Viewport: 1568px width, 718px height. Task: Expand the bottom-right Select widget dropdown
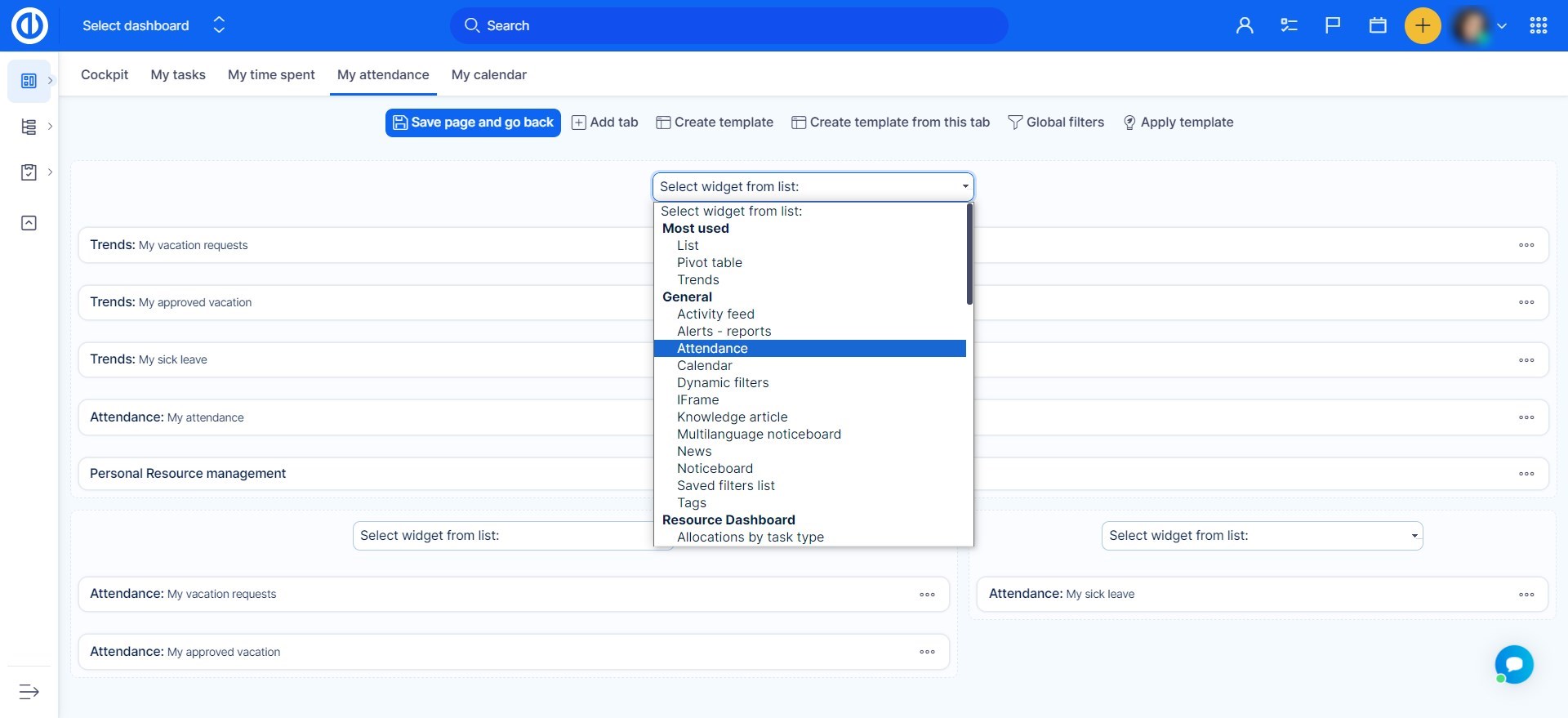tap(1262, 536)
